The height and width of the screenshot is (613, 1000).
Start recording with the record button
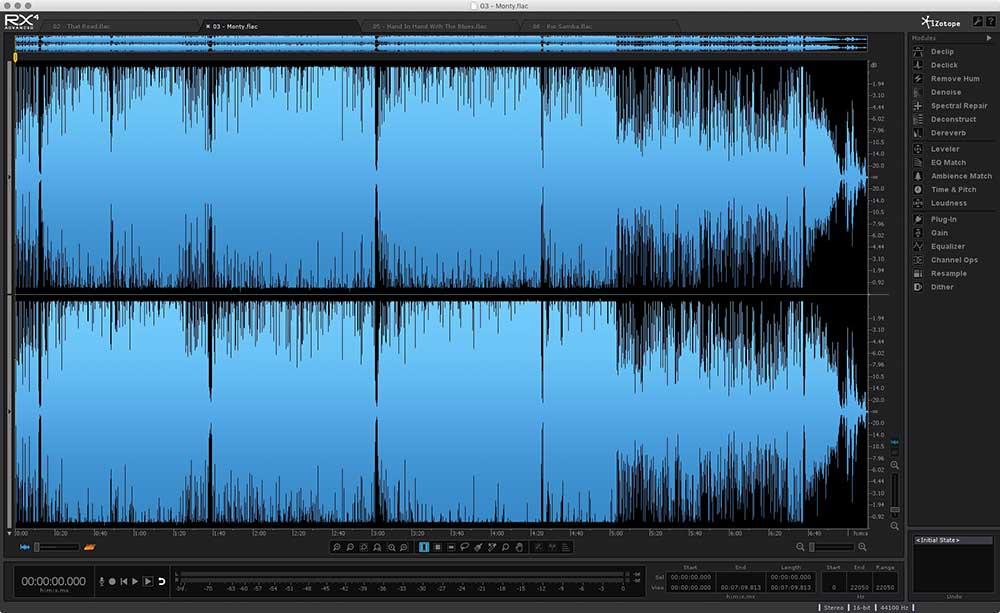(112, 582)
